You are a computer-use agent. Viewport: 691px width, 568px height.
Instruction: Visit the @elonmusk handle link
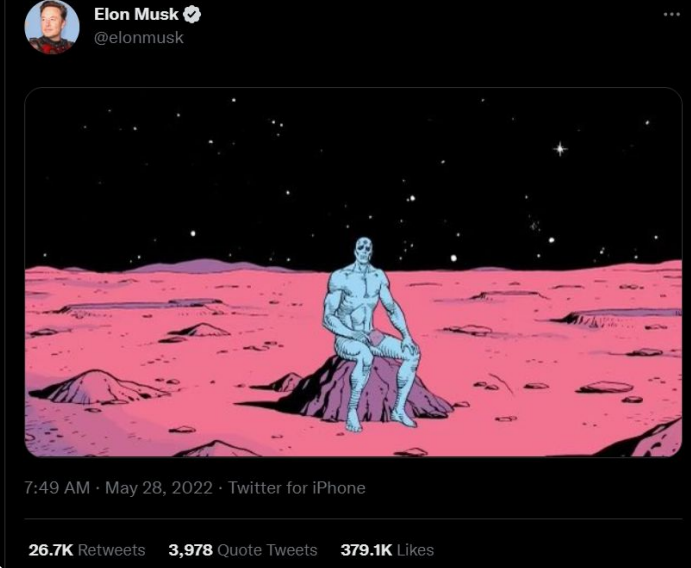coord(139,38)
